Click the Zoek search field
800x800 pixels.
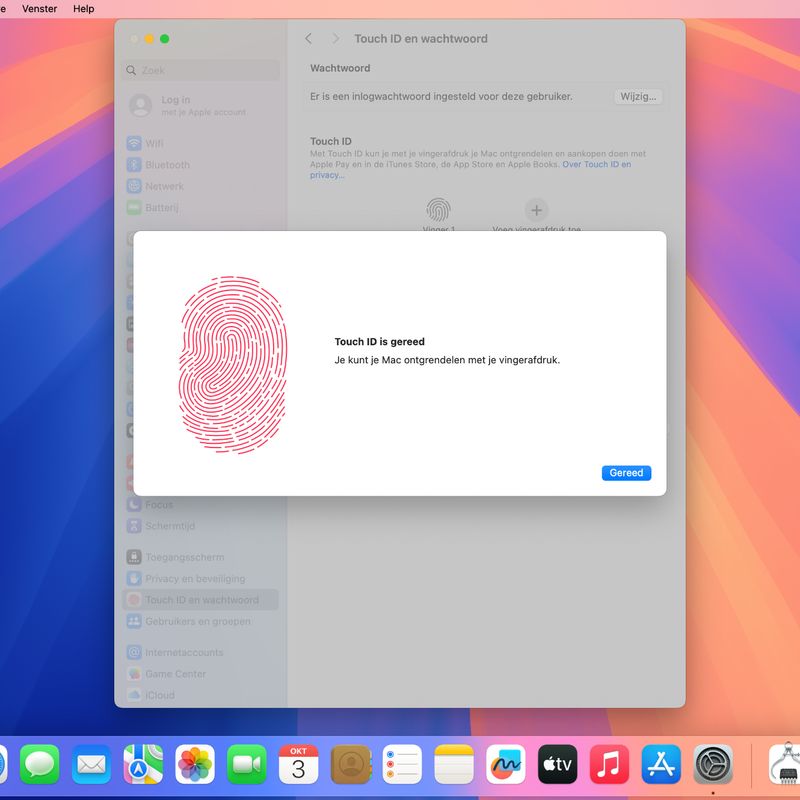pos(200,71)
